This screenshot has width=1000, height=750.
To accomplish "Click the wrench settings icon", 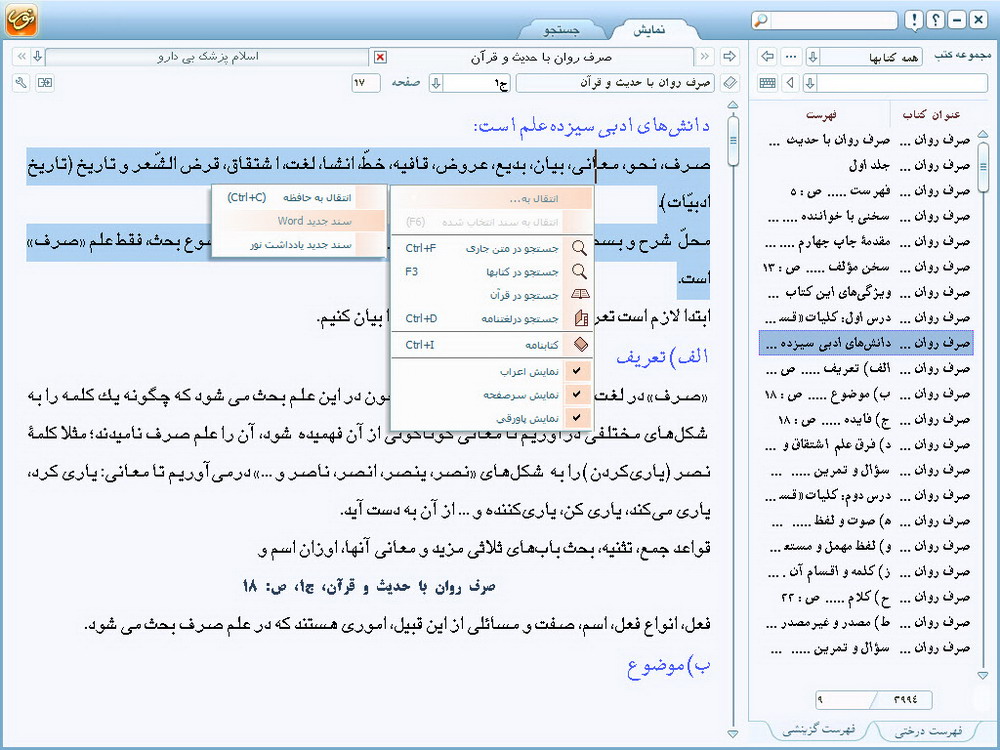I will point(21,83).
